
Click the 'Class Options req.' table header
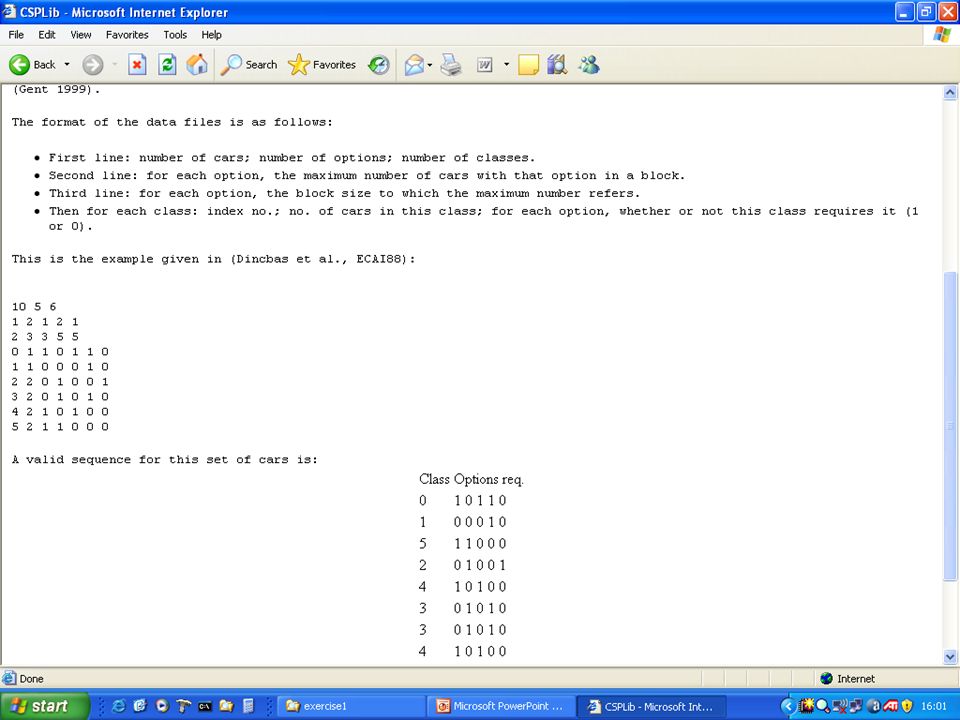(471, 479)
